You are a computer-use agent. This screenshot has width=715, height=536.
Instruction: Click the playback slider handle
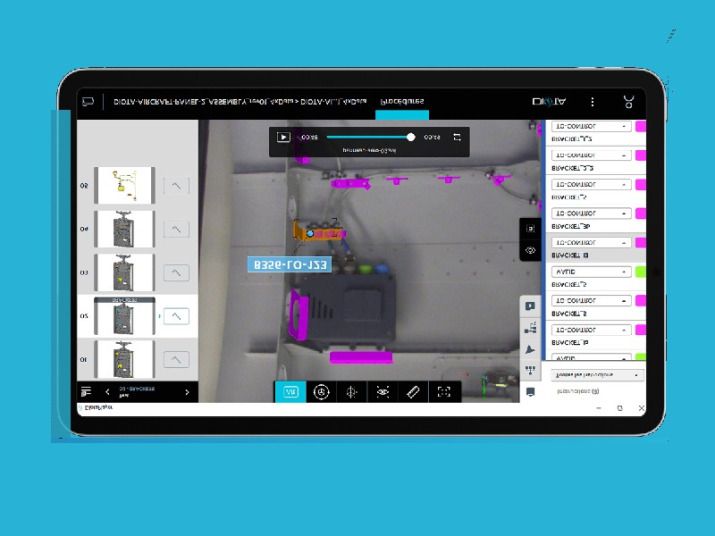tap(411, 137)
